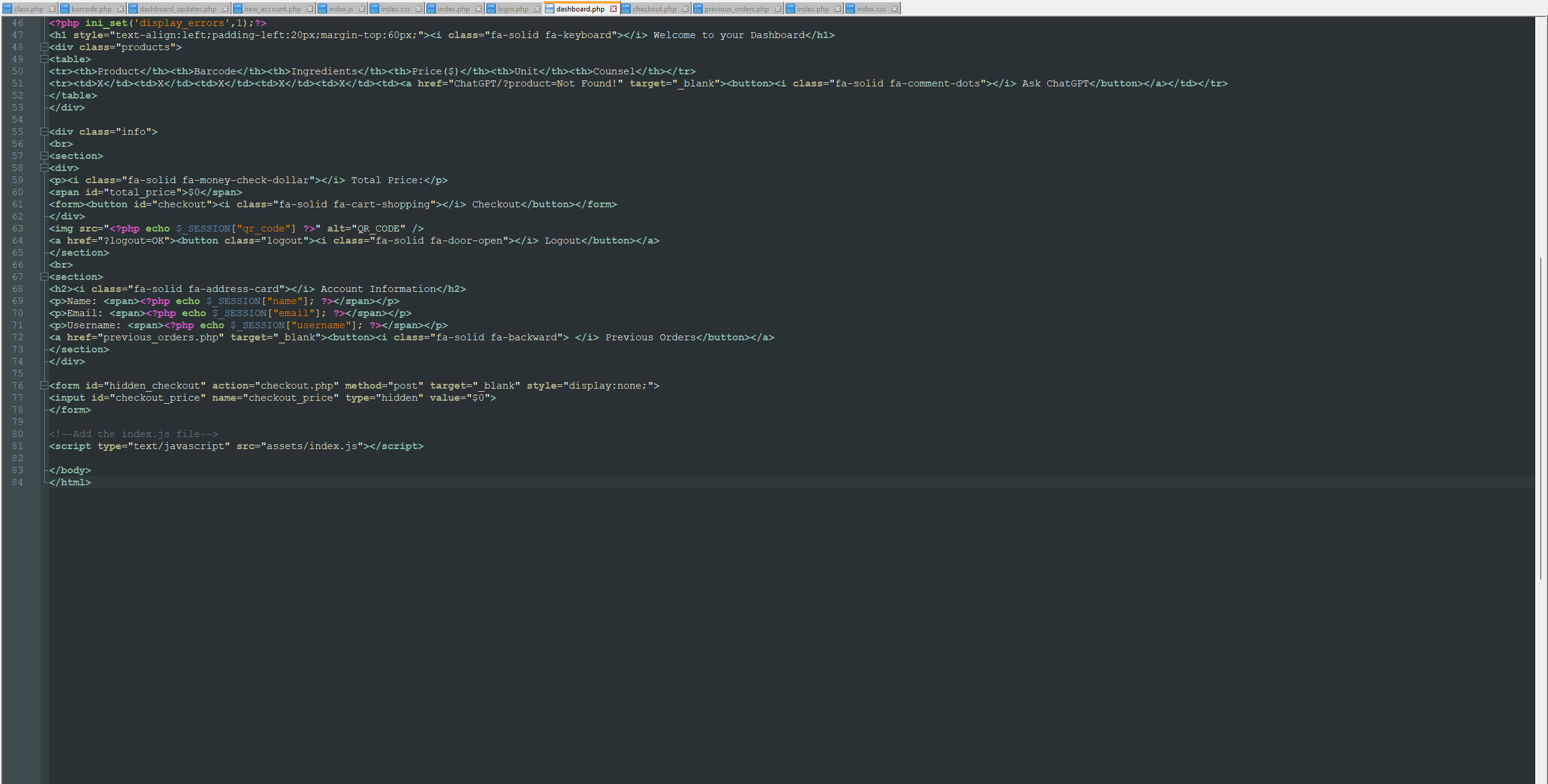Click the file icon on the index.js tab
The width and height of the screenshot is (1548, 784).
322,8
